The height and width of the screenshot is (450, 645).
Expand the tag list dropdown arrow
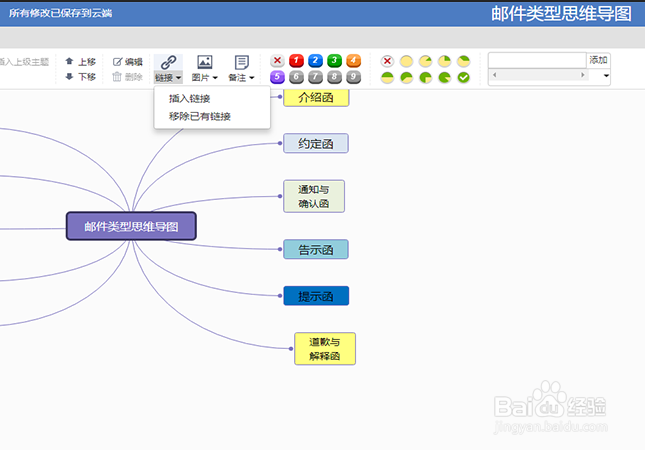point(606,76)
